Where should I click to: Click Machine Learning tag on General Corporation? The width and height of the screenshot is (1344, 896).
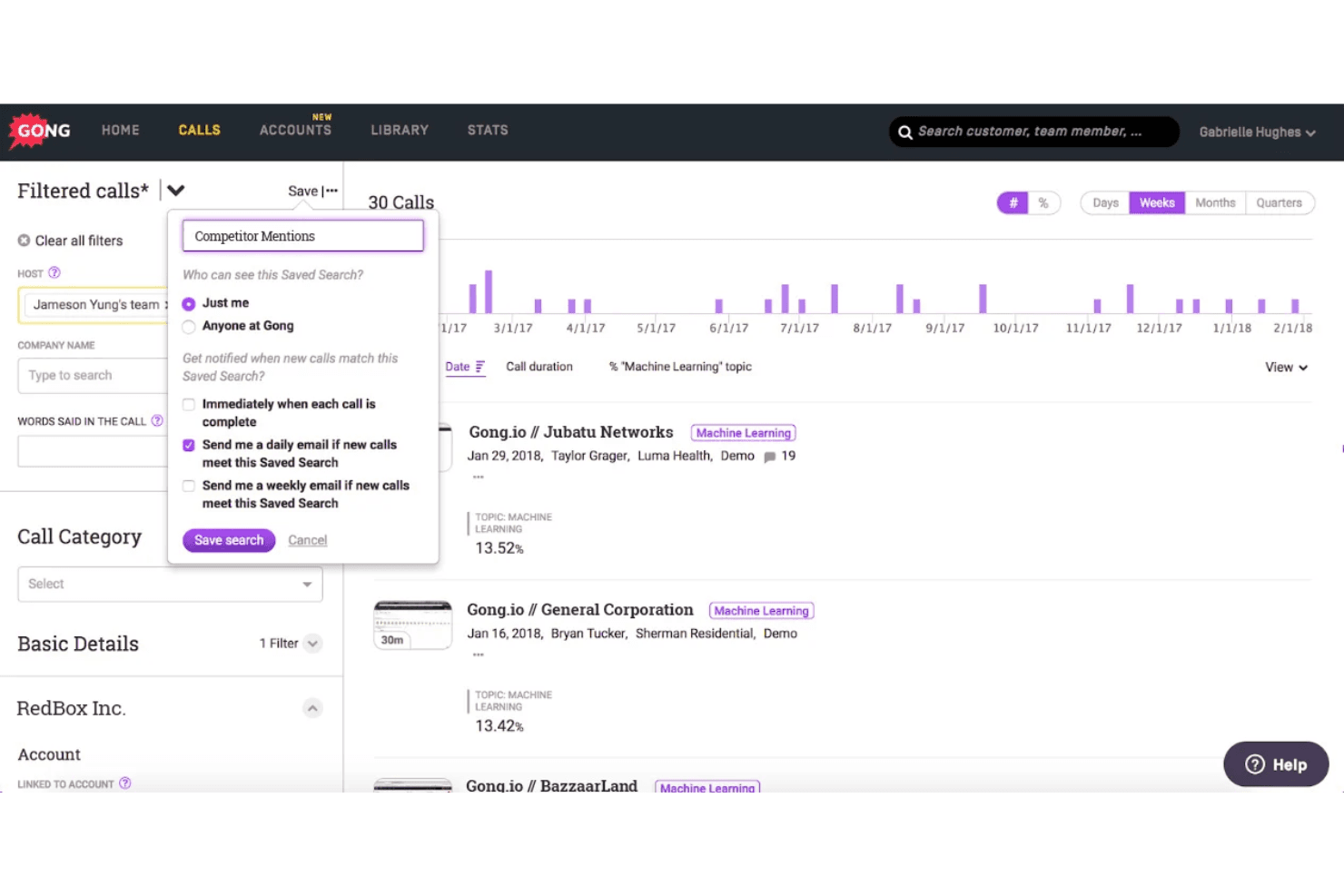(x=761, y=611)
